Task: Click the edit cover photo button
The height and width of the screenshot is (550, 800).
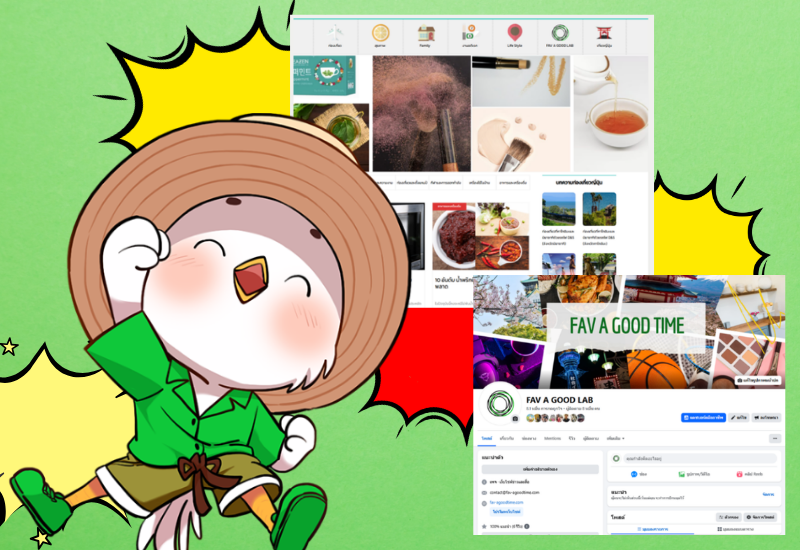Action: tap(760, 381)
